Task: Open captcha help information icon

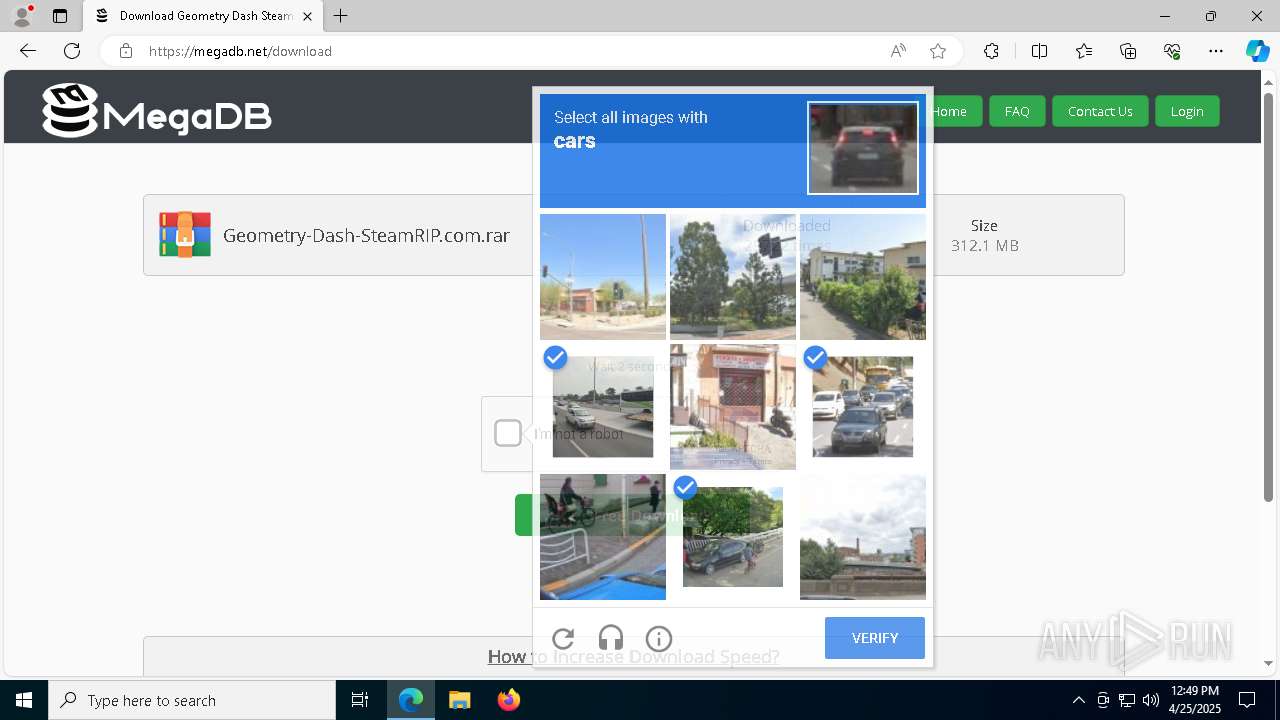Action: (659, 638)
